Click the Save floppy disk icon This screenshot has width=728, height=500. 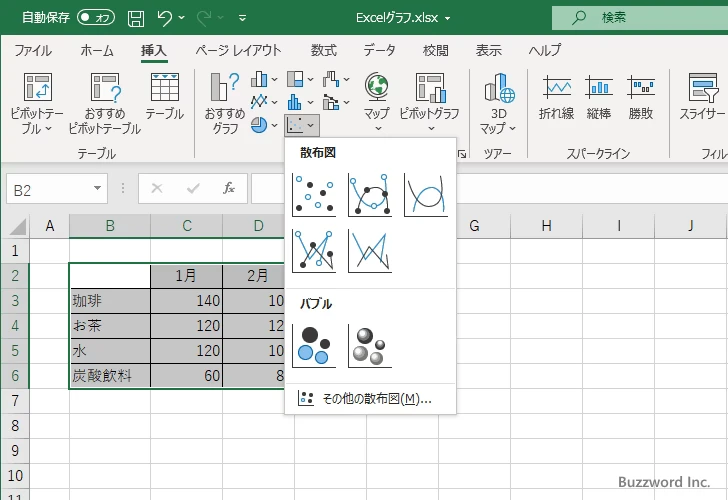(136, 18)
